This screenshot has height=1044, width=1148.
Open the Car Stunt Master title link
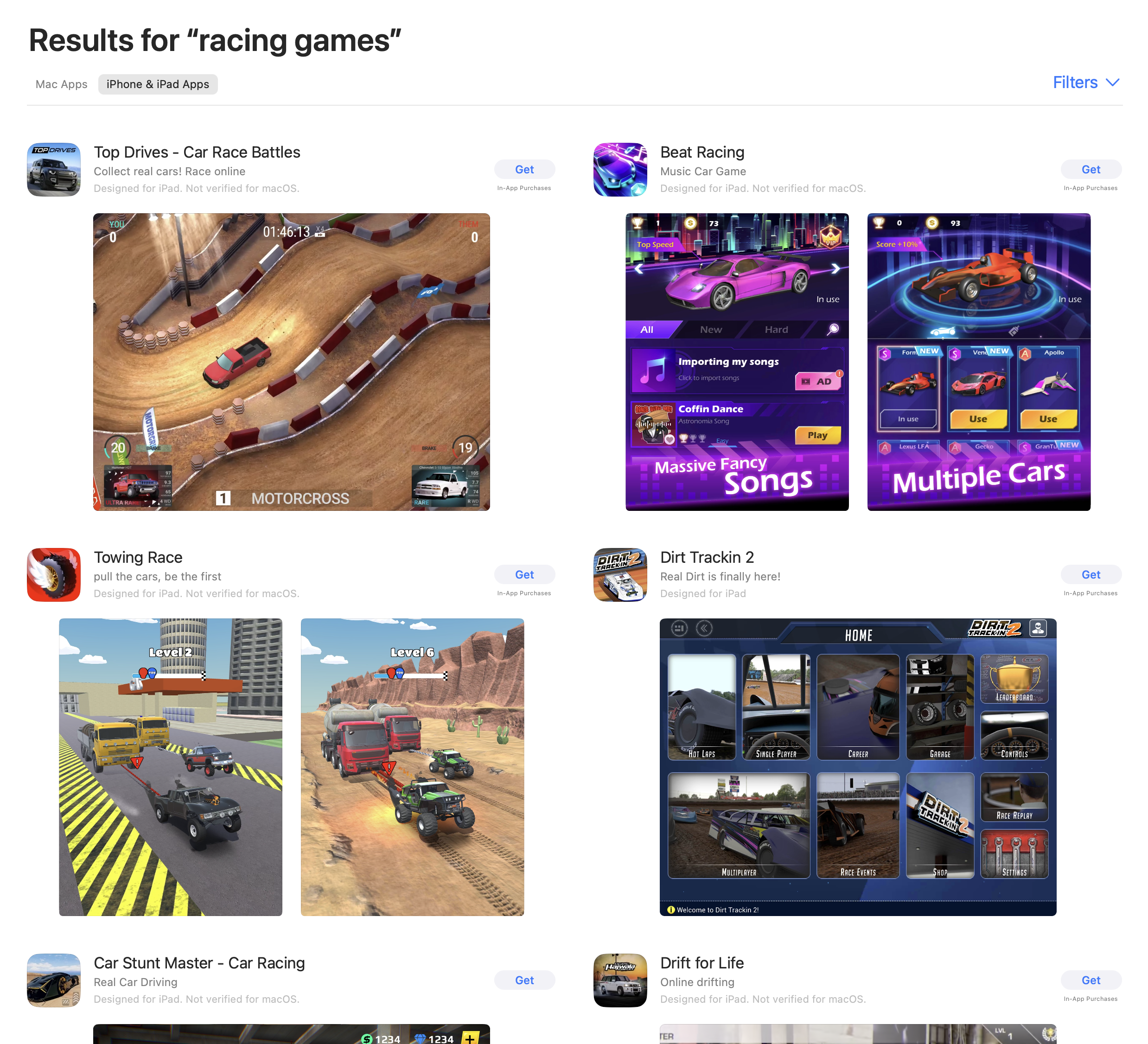tap(199, 963)
